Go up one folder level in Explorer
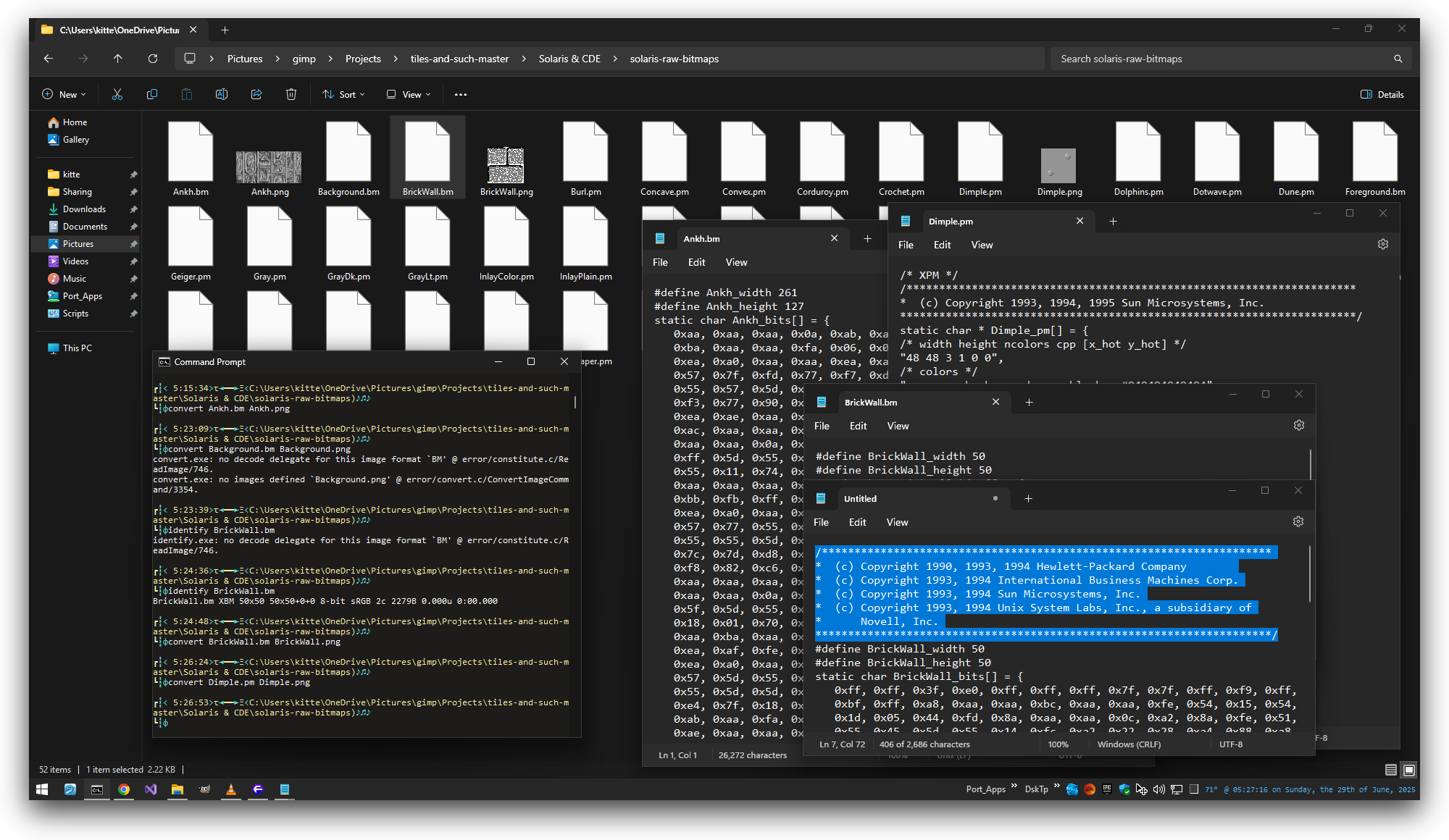1449x840 pixels. click(x=118, y=59)
